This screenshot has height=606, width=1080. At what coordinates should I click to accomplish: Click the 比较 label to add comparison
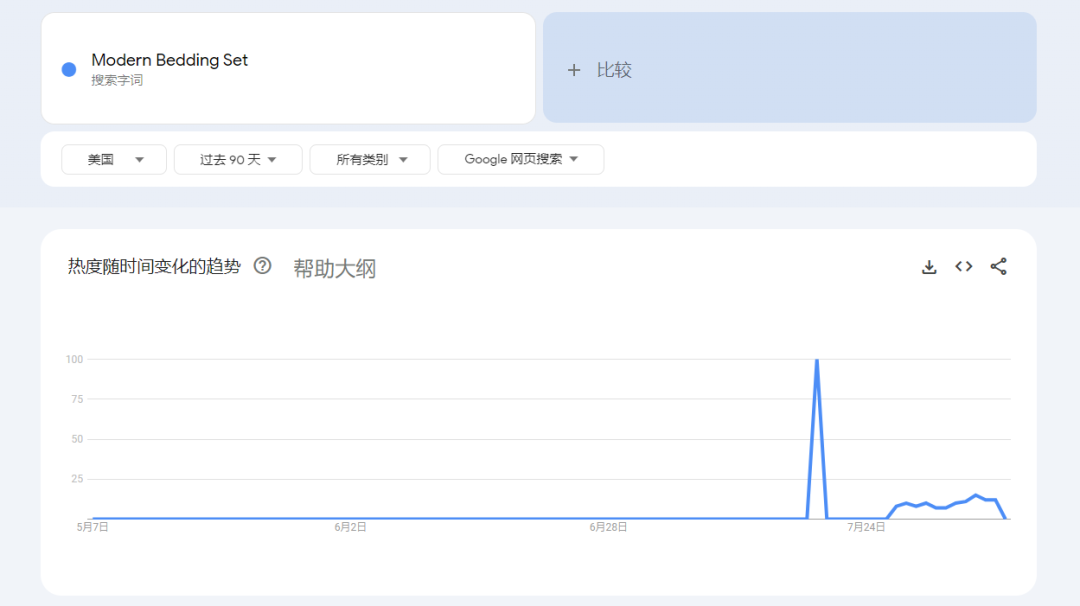pos(614,70)
